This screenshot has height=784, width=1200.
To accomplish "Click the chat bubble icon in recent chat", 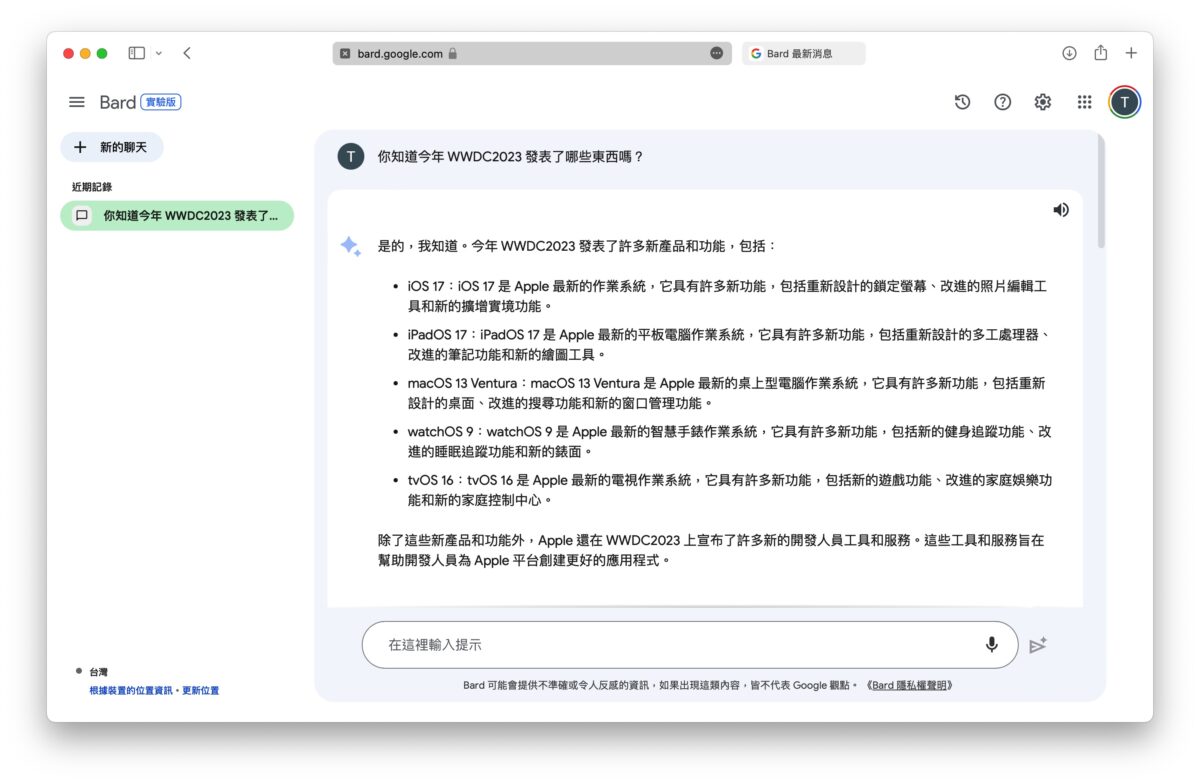I will (x=82, y=215).
